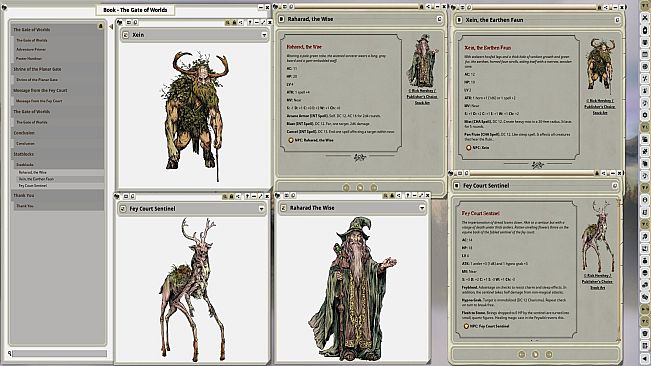
Task: Click link icon right of Xein, the Earthen Faun title
Action: point(617,20)
